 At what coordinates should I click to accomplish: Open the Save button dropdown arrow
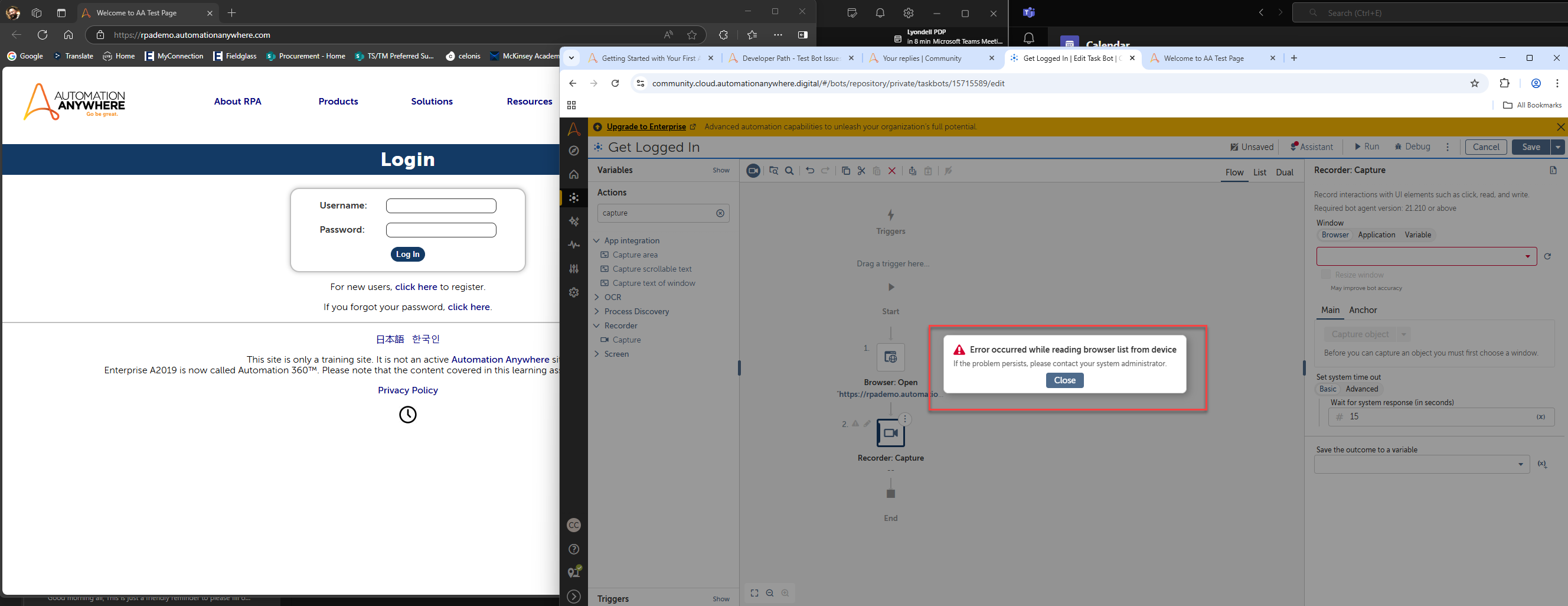[1557, 147]
